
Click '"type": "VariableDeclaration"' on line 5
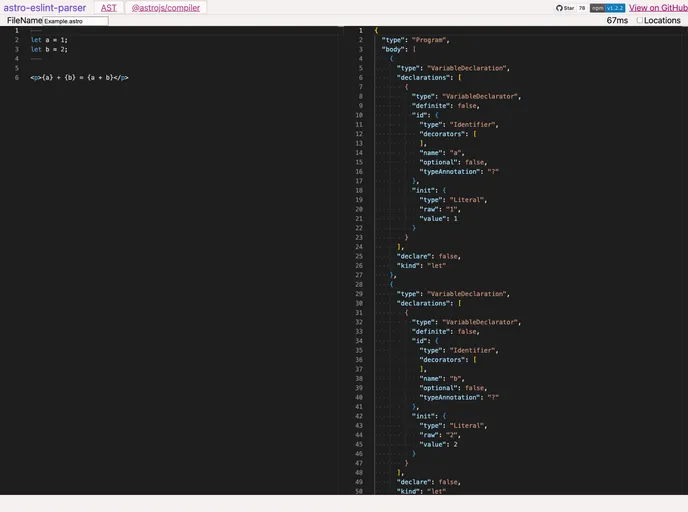(x=453, y=68)
